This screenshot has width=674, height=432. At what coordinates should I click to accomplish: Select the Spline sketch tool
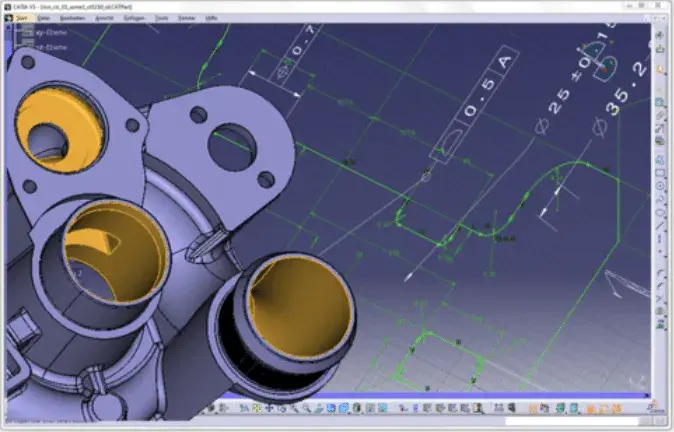[x=660, y=199]
